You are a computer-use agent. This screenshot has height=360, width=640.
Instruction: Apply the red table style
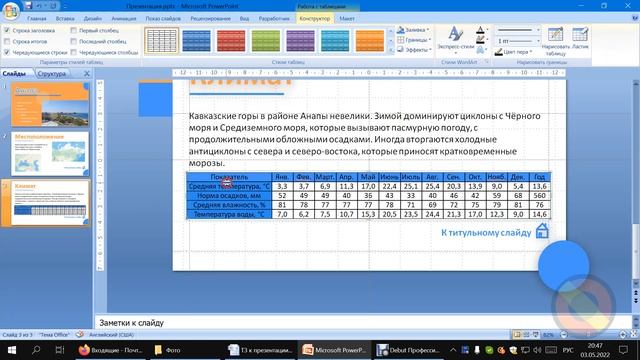click(231, 40)
